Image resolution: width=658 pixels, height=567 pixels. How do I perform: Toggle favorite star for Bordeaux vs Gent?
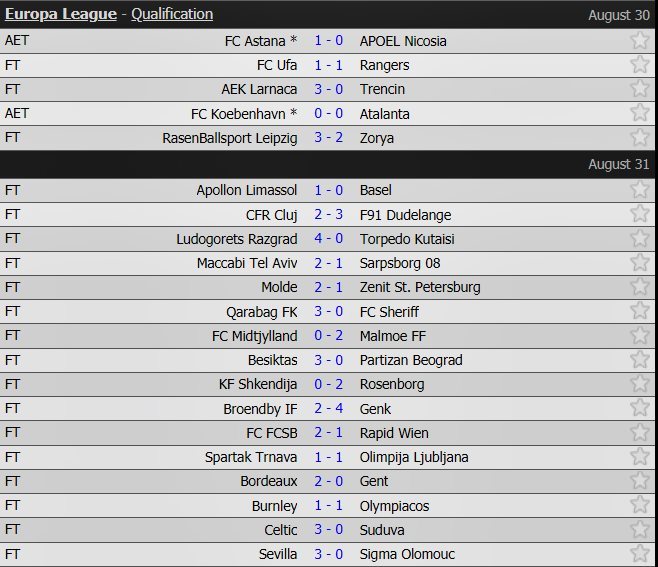[x=639, y=481]
